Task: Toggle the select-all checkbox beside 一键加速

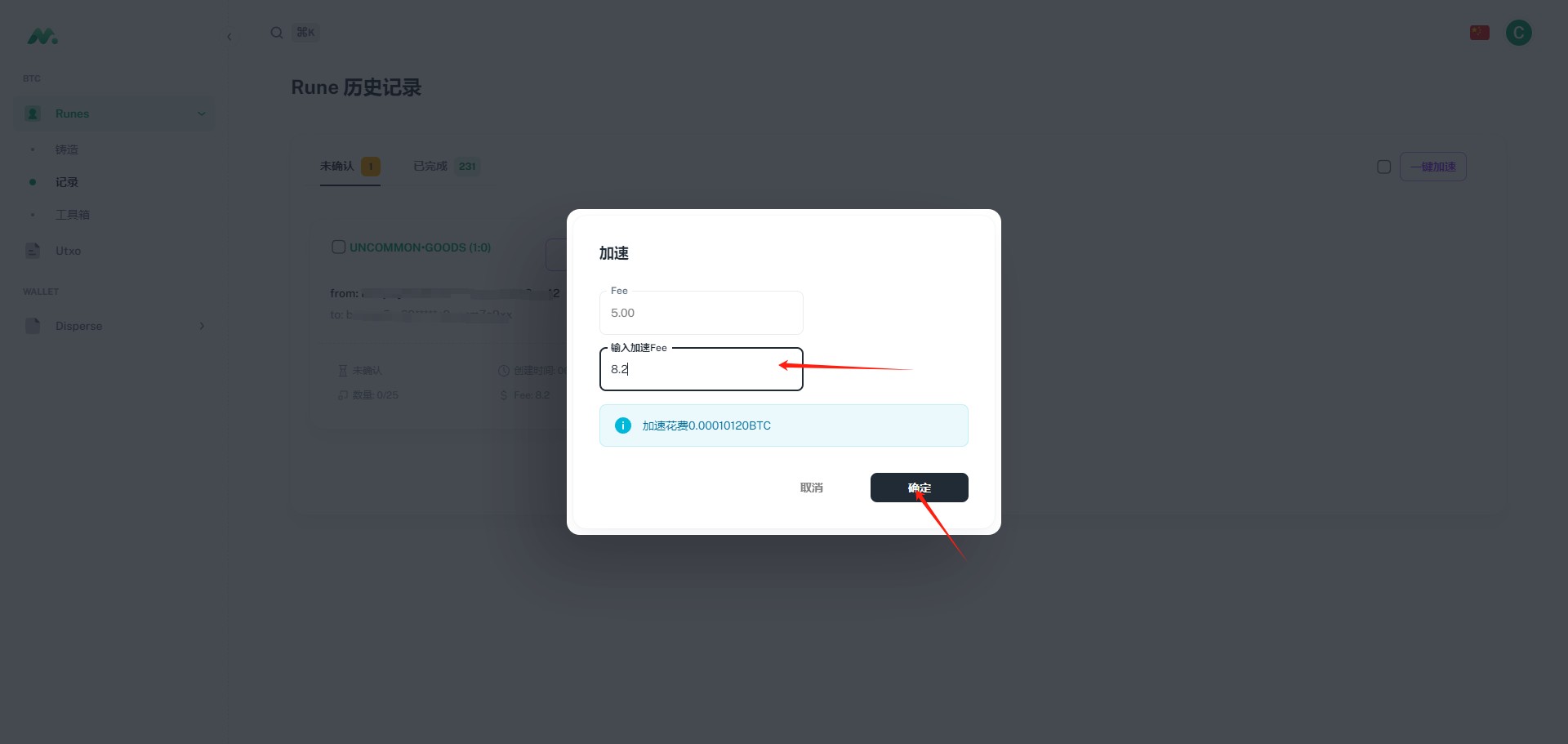Action: point(1383,167)
